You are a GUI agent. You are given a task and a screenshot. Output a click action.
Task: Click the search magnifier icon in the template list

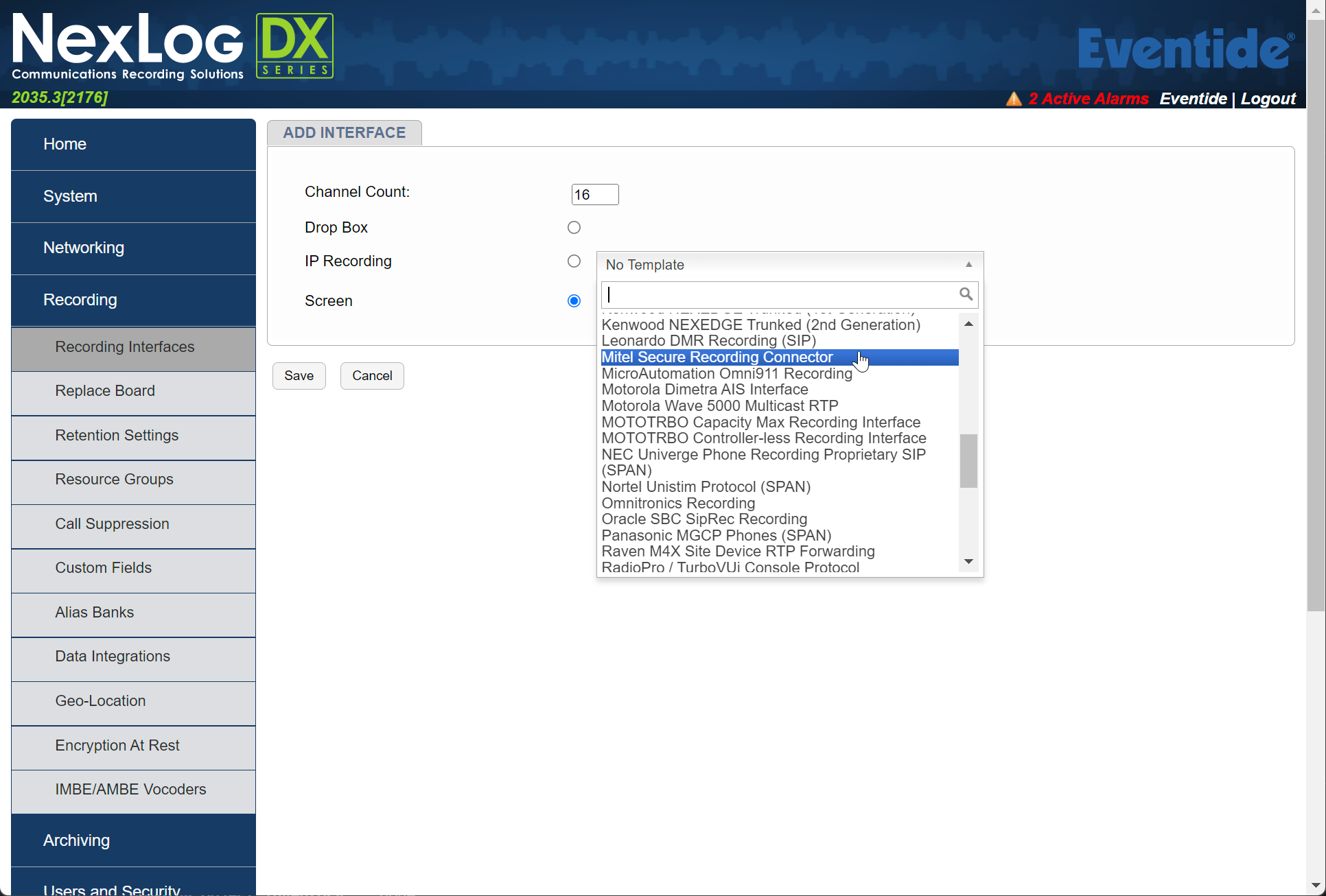click(966, 294)
